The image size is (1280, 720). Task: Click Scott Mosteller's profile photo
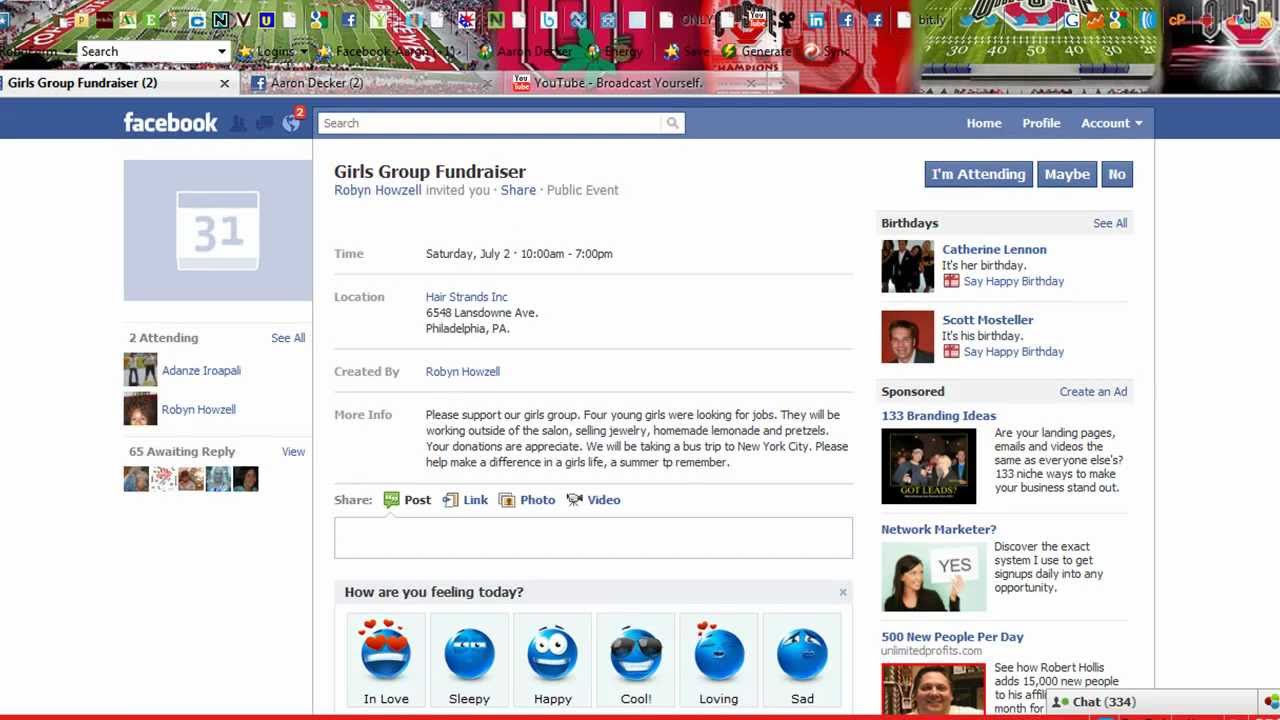click(907, 337)
